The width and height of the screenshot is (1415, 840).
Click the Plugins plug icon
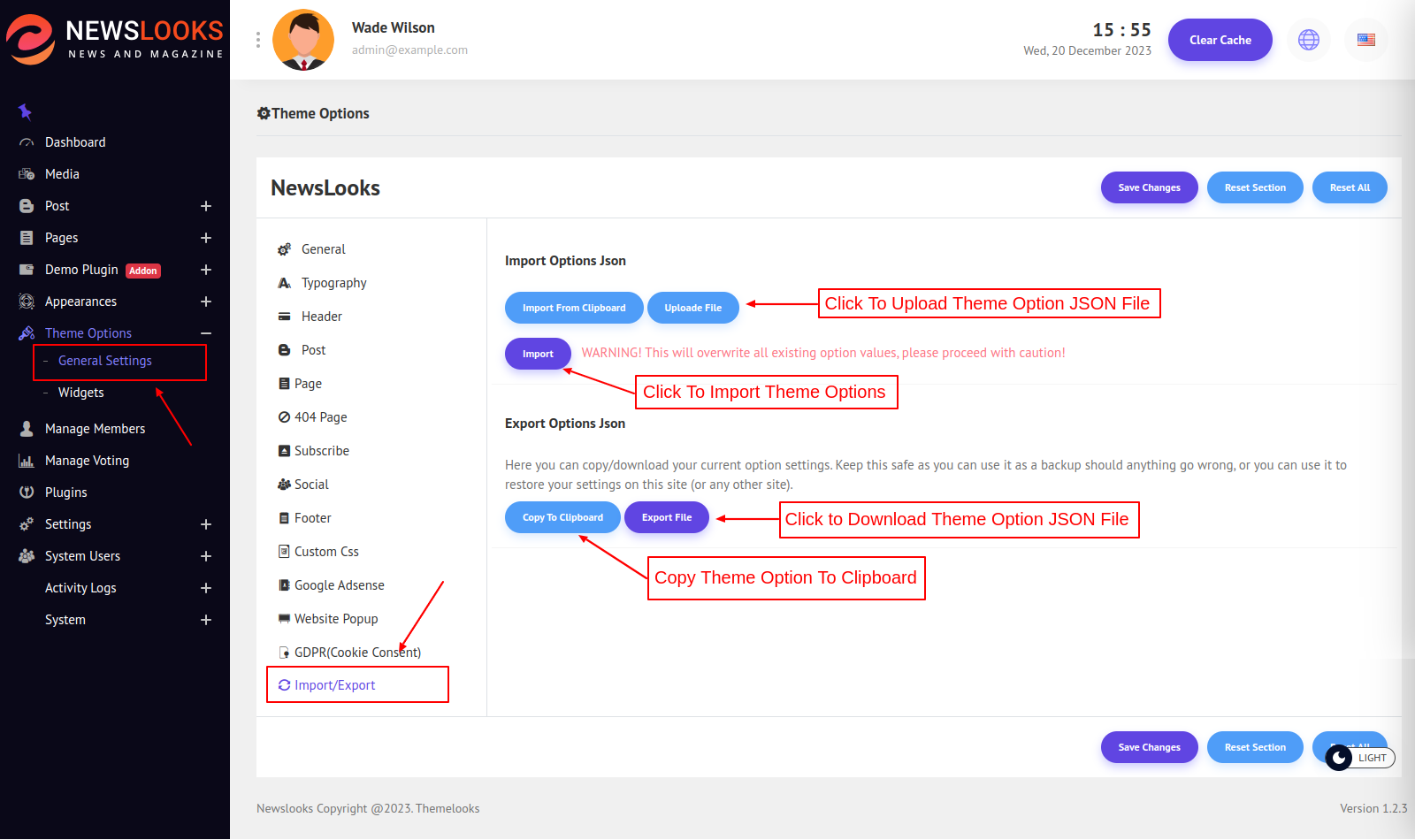(27, 493)
